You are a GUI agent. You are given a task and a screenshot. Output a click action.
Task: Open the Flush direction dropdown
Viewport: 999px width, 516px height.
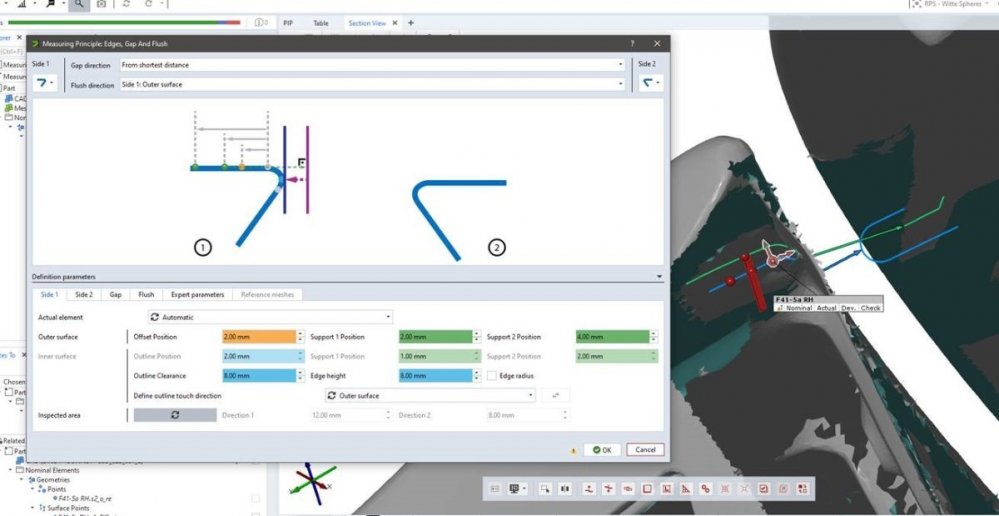point(370,85)
